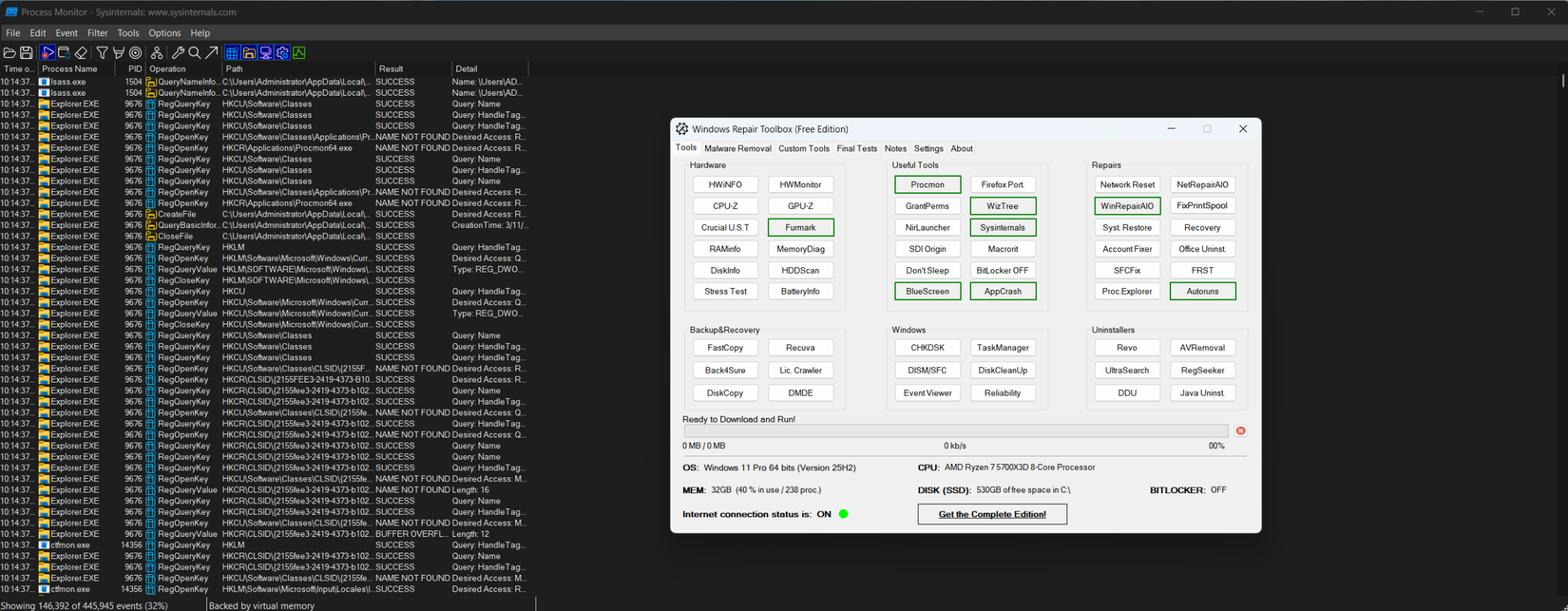The height and width of the screenshot is (611, 1568).
Task: Switch to the Malware Removal tab
Action: pyautogui.click(x=737, y=148)
